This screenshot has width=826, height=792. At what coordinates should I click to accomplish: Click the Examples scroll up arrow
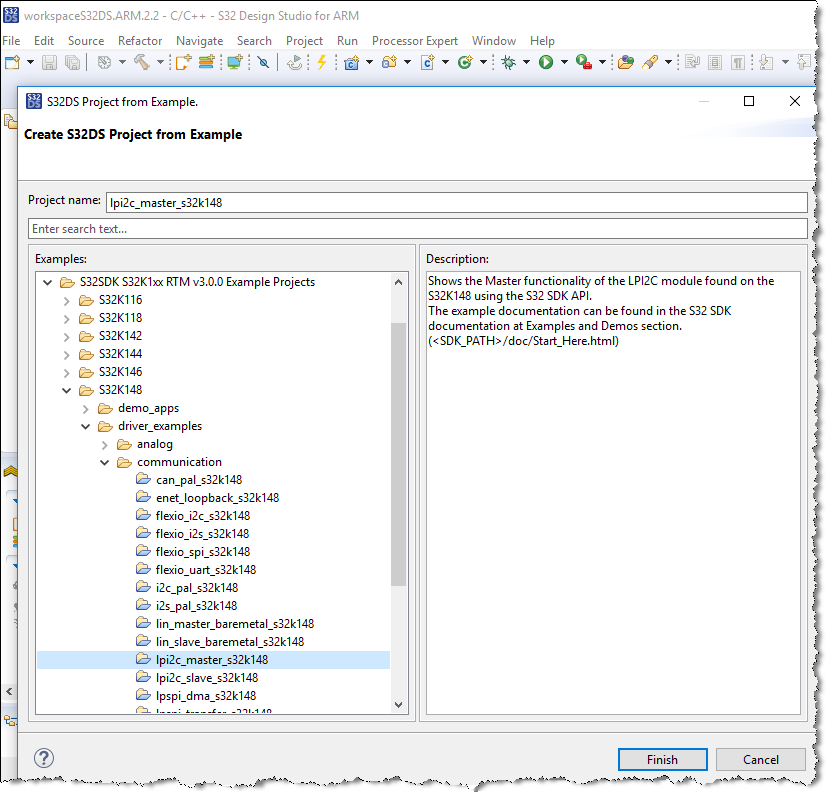point(398,282)
